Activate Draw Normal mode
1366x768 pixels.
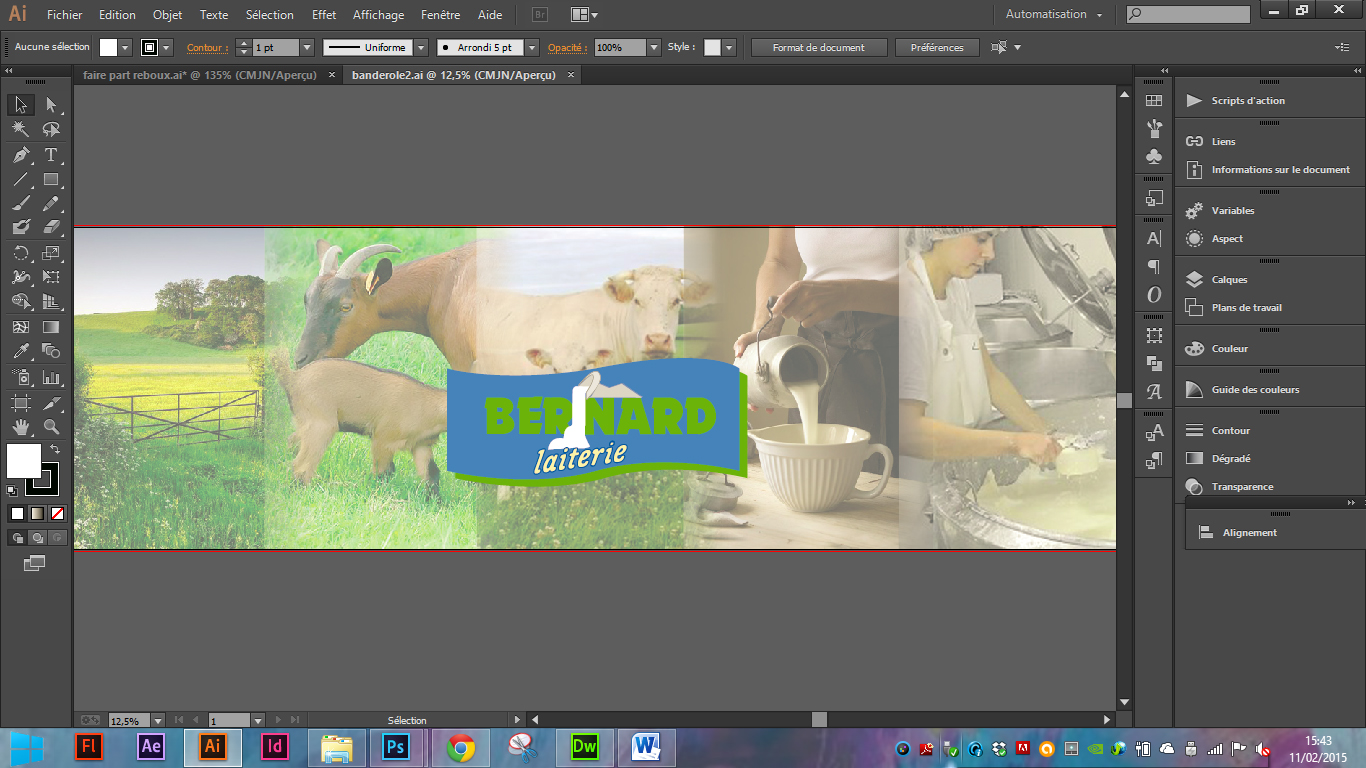click(17, 538)
